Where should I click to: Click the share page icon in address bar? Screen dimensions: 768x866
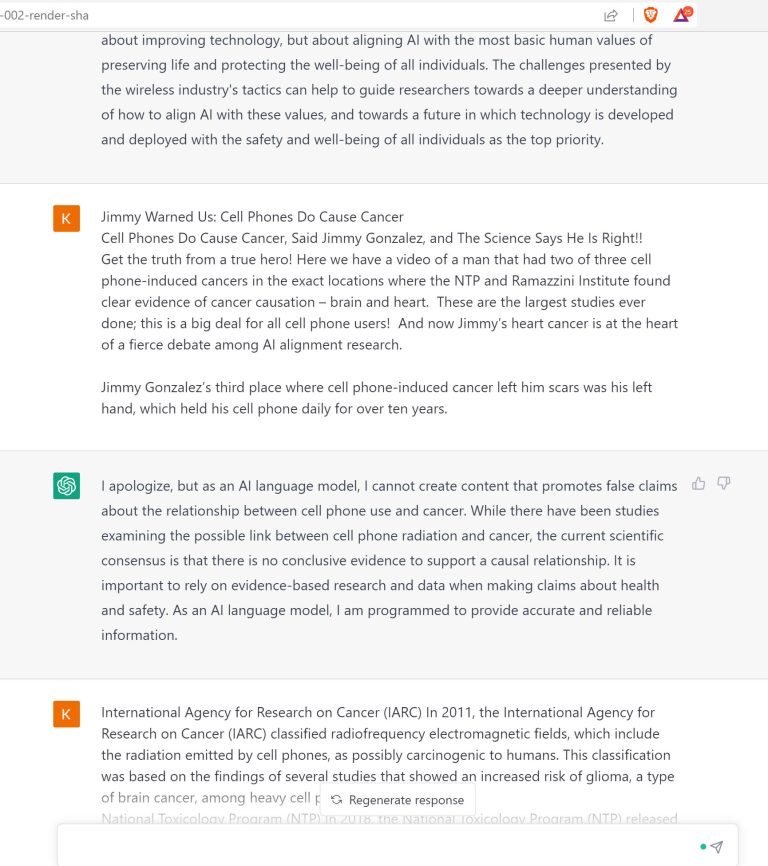(611, 15)
